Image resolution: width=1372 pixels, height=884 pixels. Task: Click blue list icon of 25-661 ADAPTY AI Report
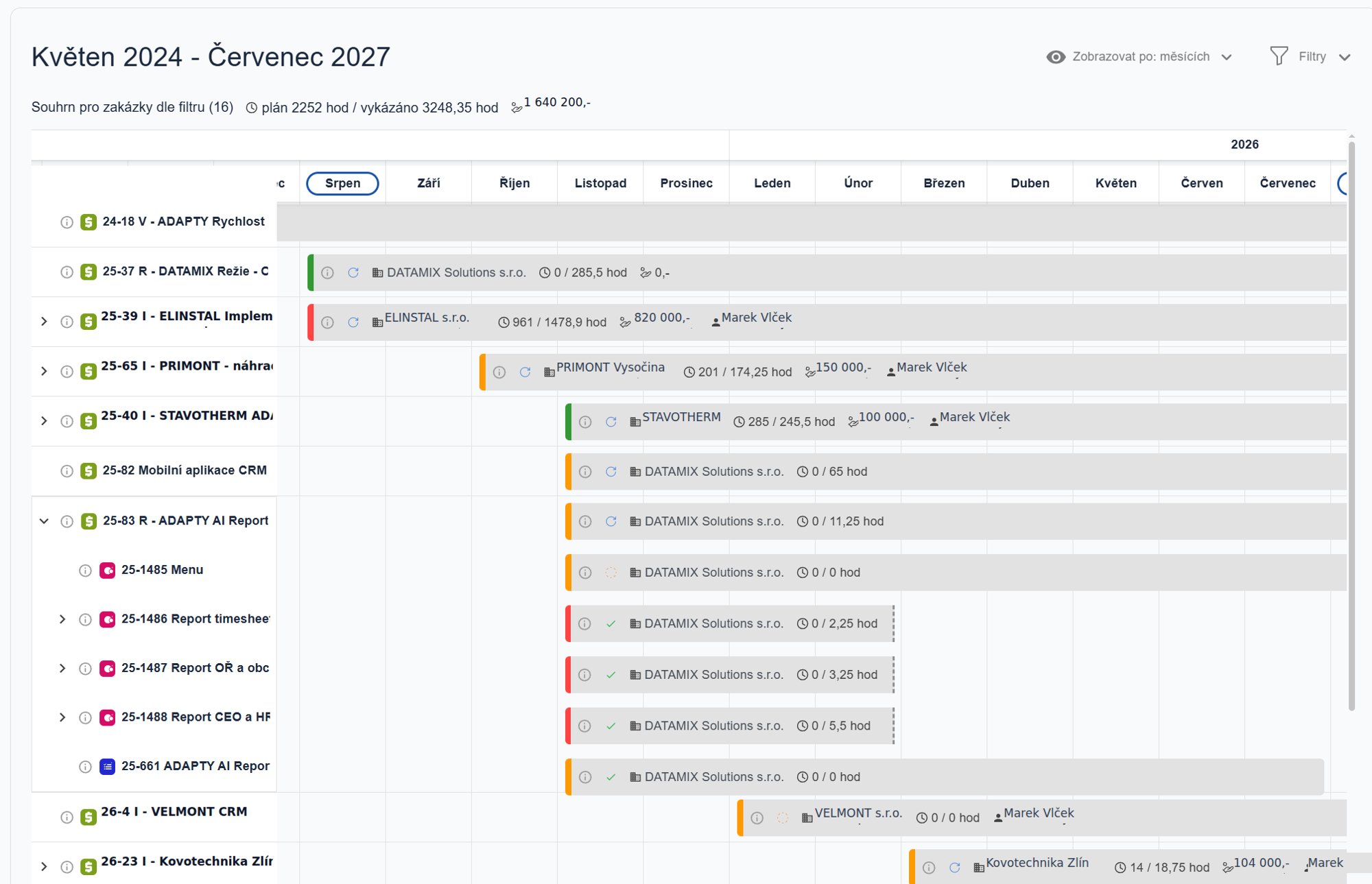[107, 766]
